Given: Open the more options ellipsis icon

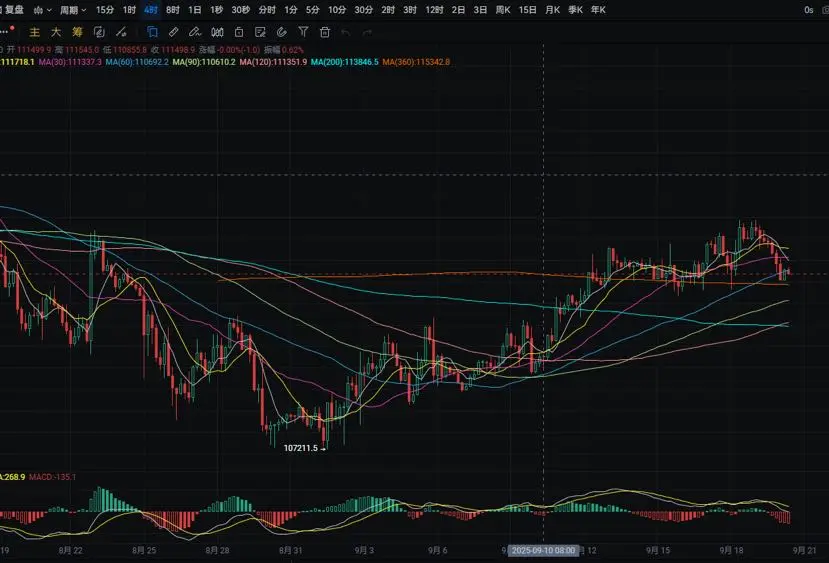Looking at the screenshot, I should (x=5, y=32).
